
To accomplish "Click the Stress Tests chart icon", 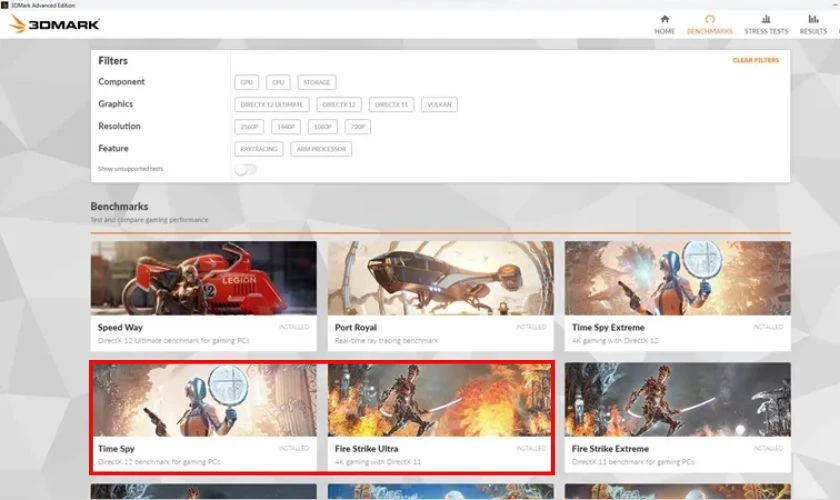I will (766, 19).
